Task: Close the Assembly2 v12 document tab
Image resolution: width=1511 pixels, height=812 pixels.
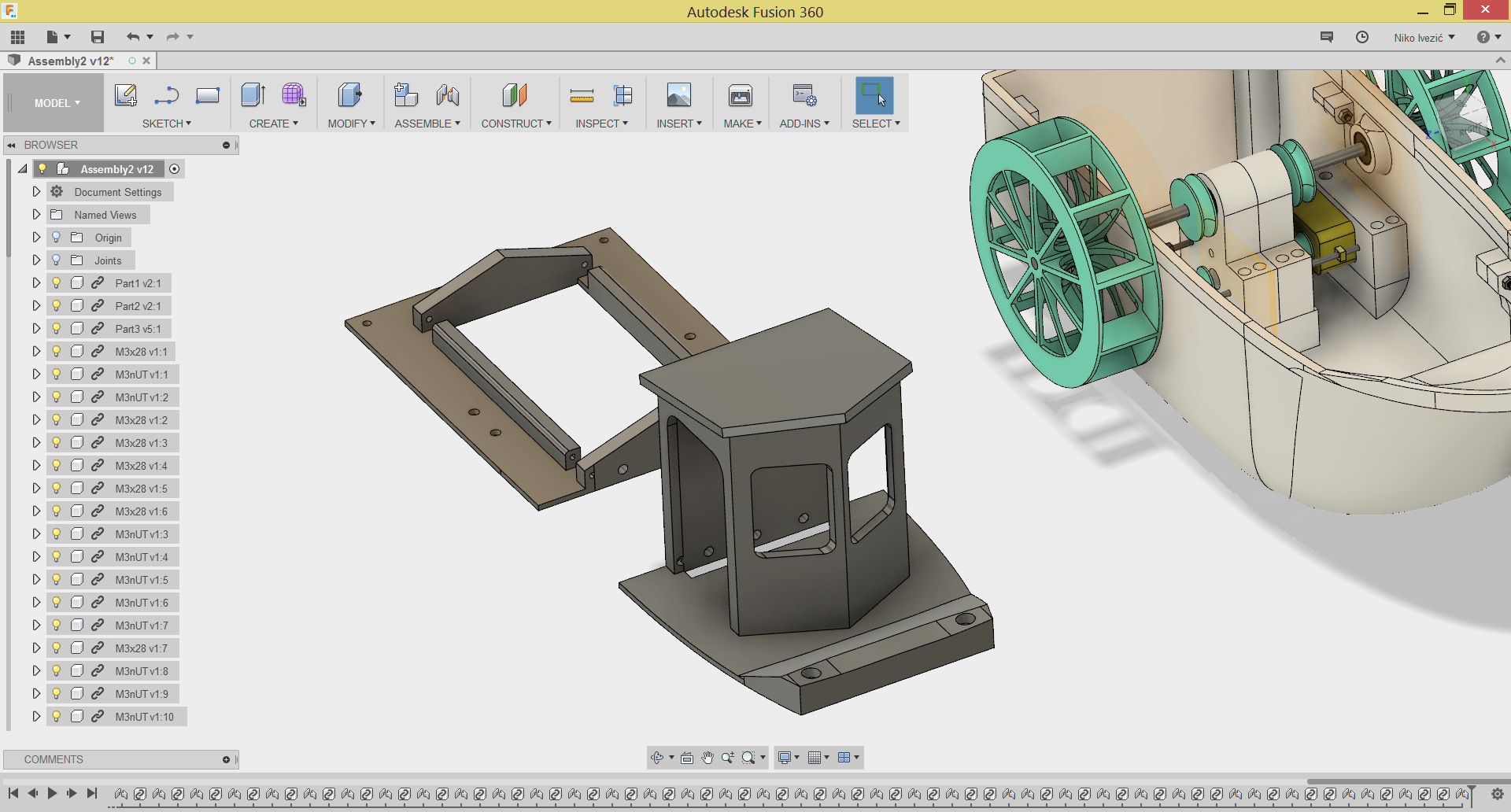Action: (146, 61)
